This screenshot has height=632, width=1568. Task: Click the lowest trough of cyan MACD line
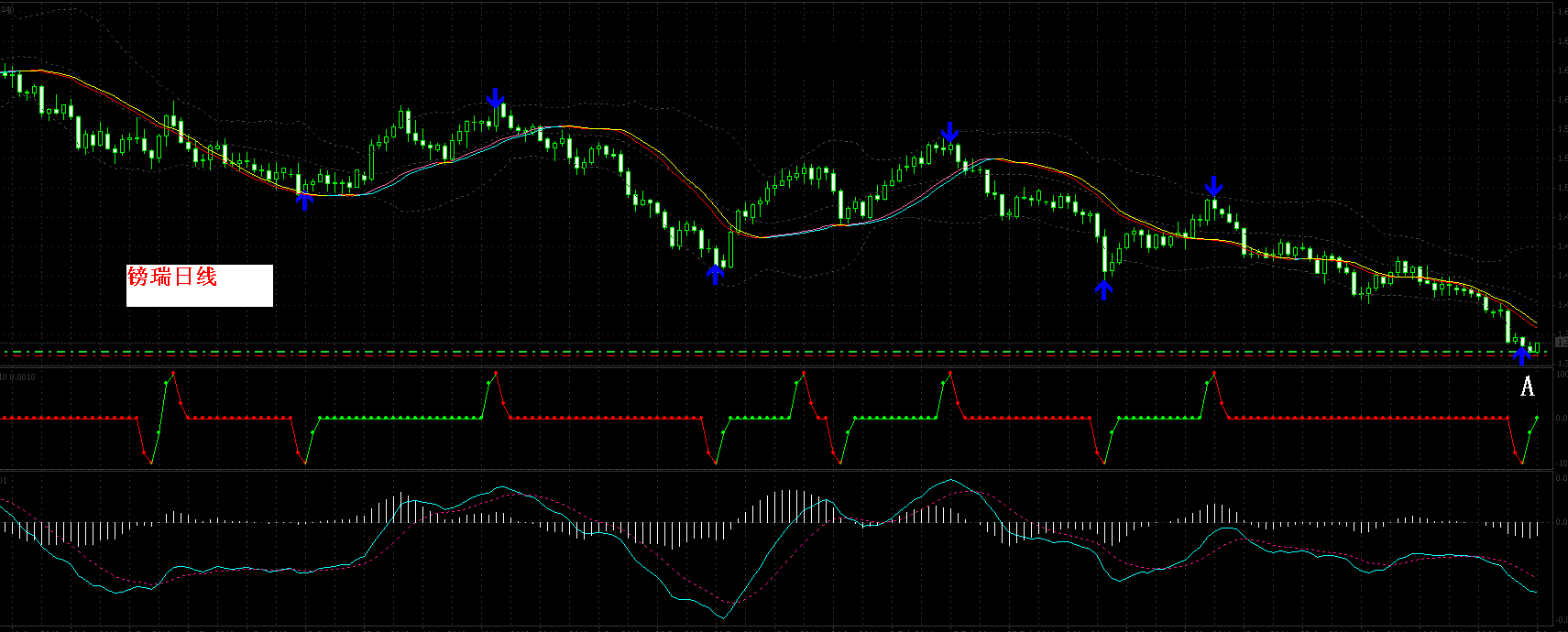pos(723,617)
